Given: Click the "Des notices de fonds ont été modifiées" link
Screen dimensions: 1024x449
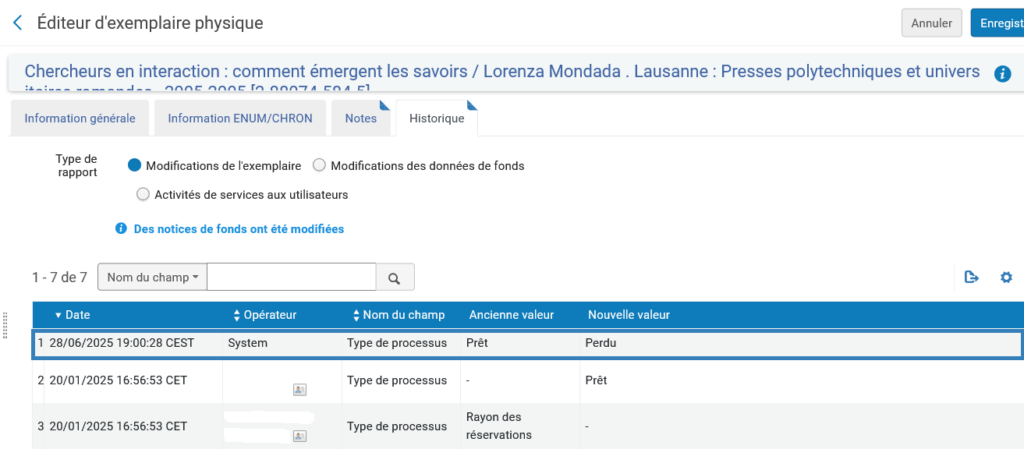Looking at the screenshot, I should coord(238,229).
